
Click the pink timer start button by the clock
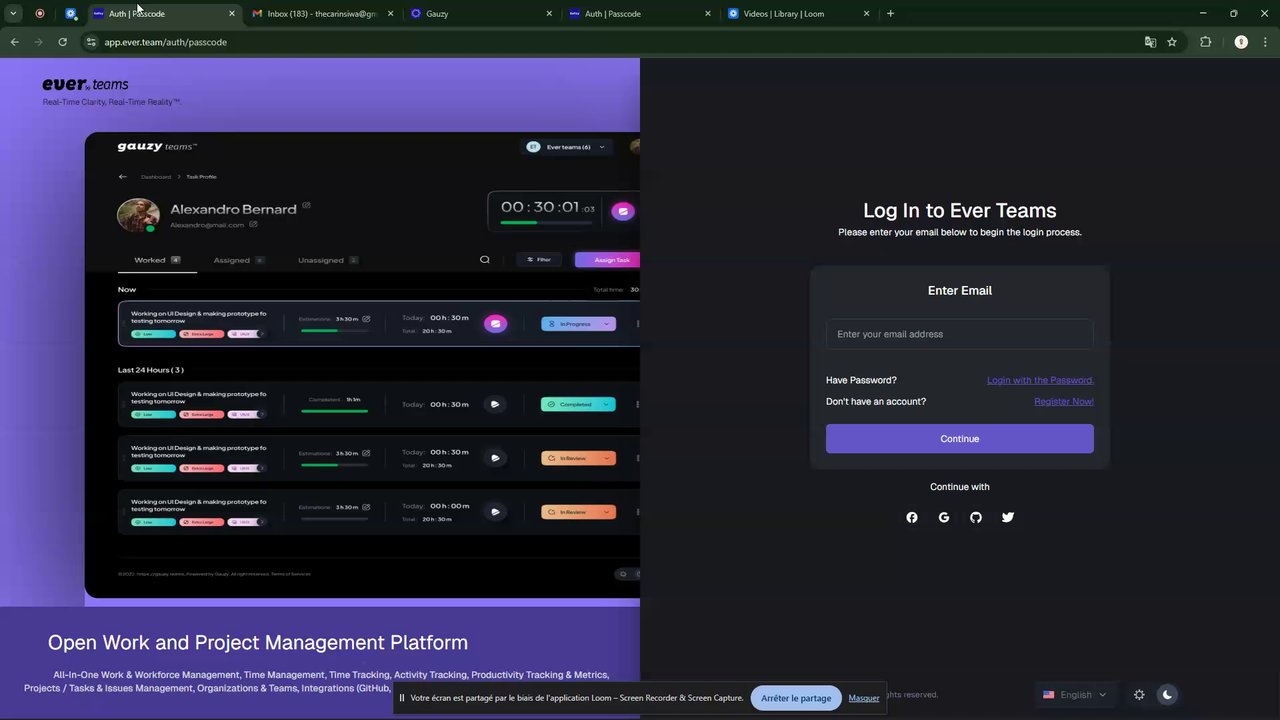(623, 211)
